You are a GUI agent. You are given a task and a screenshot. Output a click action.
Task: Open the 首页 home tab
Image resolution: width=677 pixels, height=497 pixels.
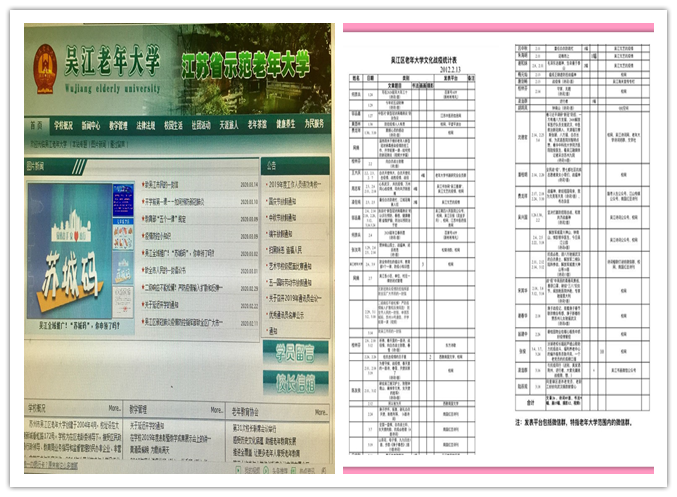(x=36, y=125)
